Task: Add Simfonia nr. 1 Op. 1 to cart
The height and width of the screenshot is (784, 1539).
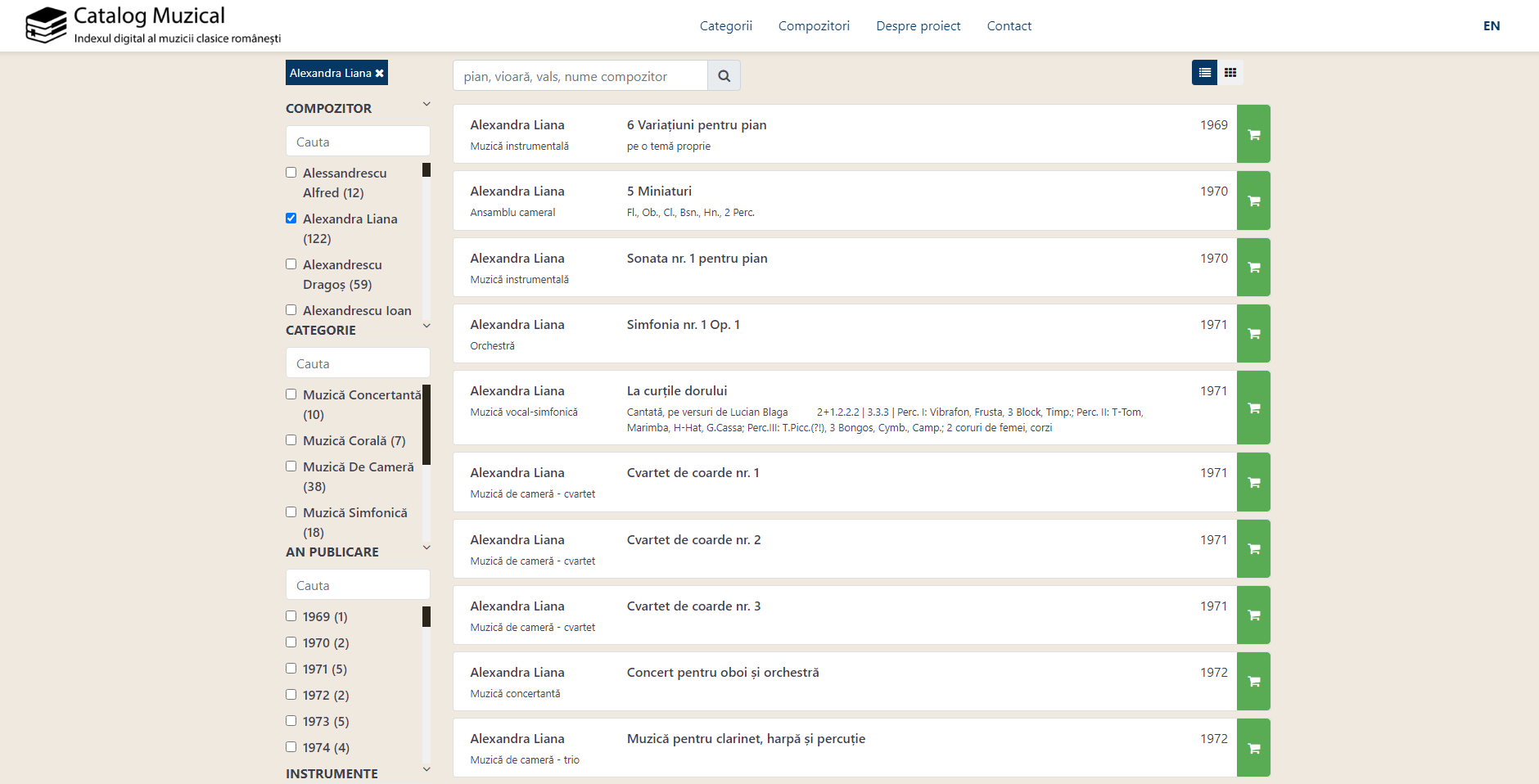Action: 1252,334
